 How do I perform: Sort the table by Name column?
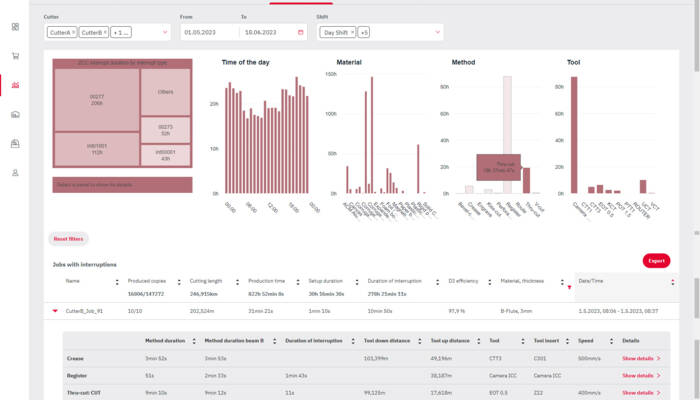click(117, 281)
